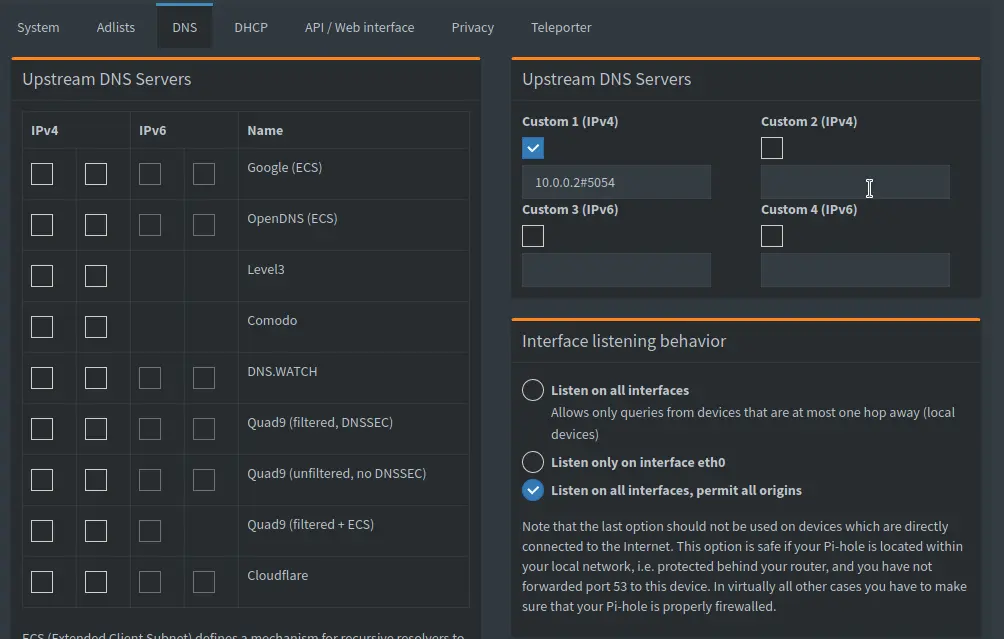Click the Name column header
This screenshot has width=1004, height=639.
(265, 131)
